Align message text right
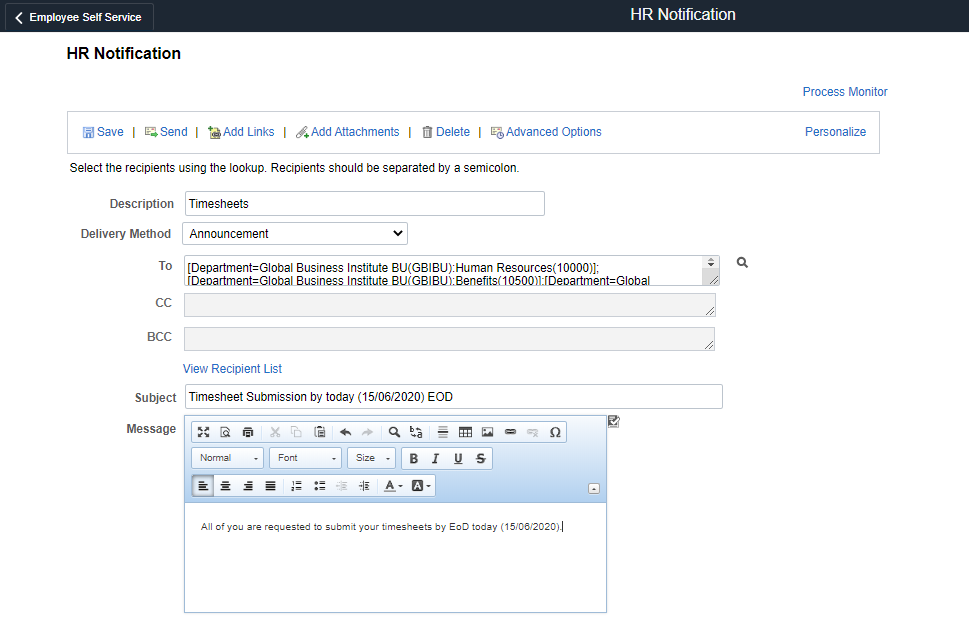The height and width of the screenshot is (628, 969). click(x=248, y=486)
